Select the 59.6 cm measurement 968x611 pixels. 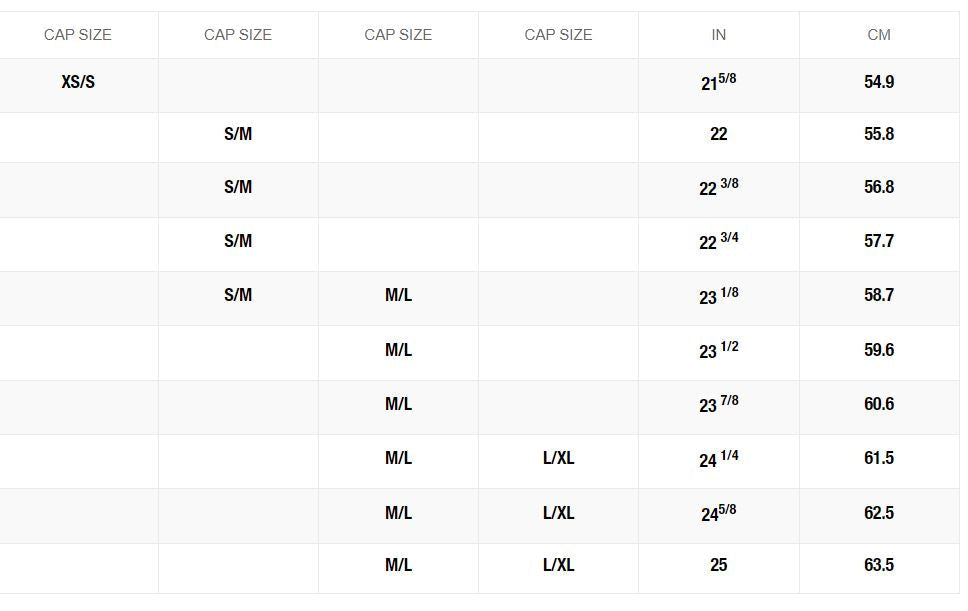[878, 350]
